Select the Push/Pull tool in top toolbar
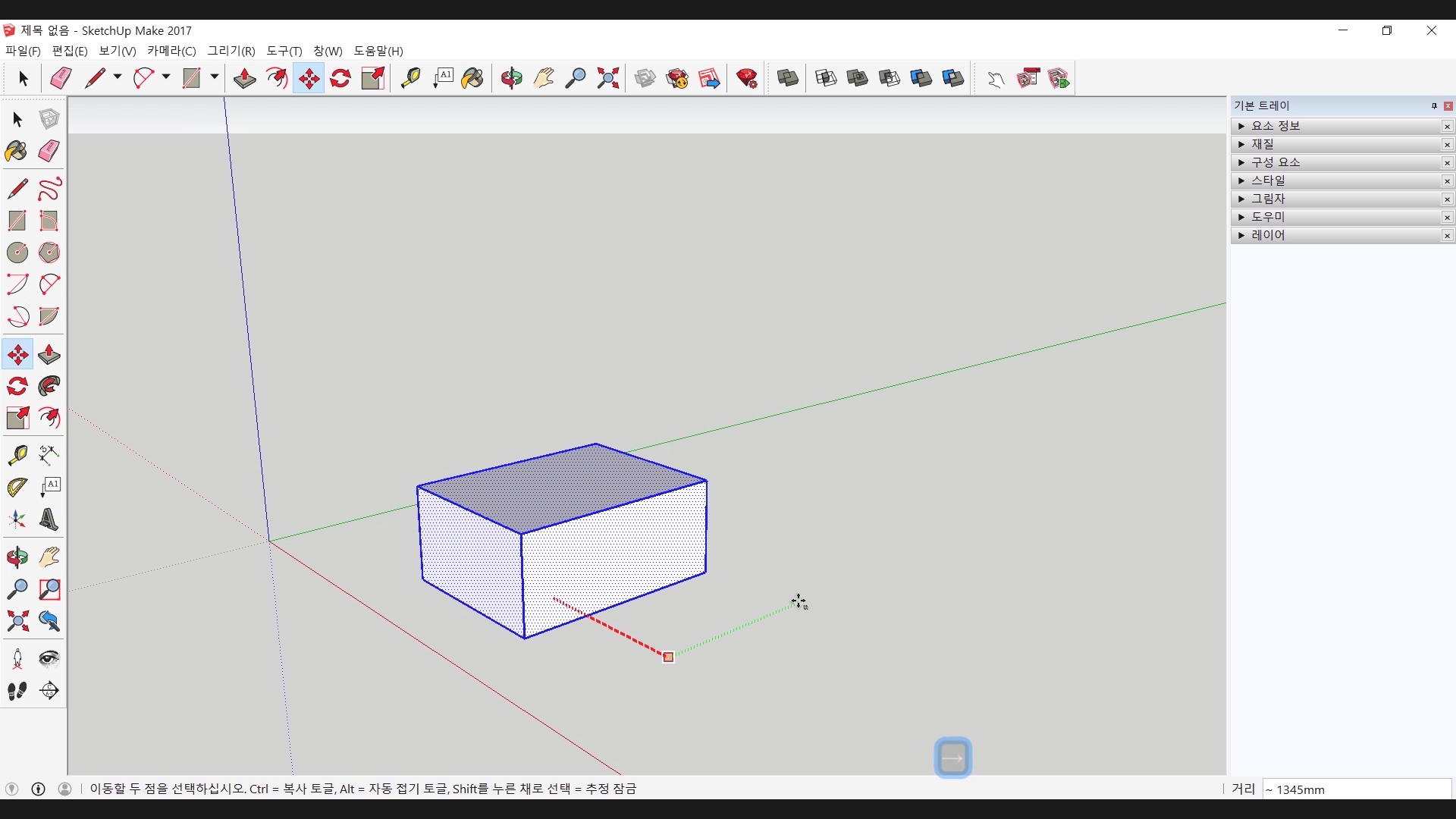The width and height of the screenshot is (1456, 819). (244, 78)
